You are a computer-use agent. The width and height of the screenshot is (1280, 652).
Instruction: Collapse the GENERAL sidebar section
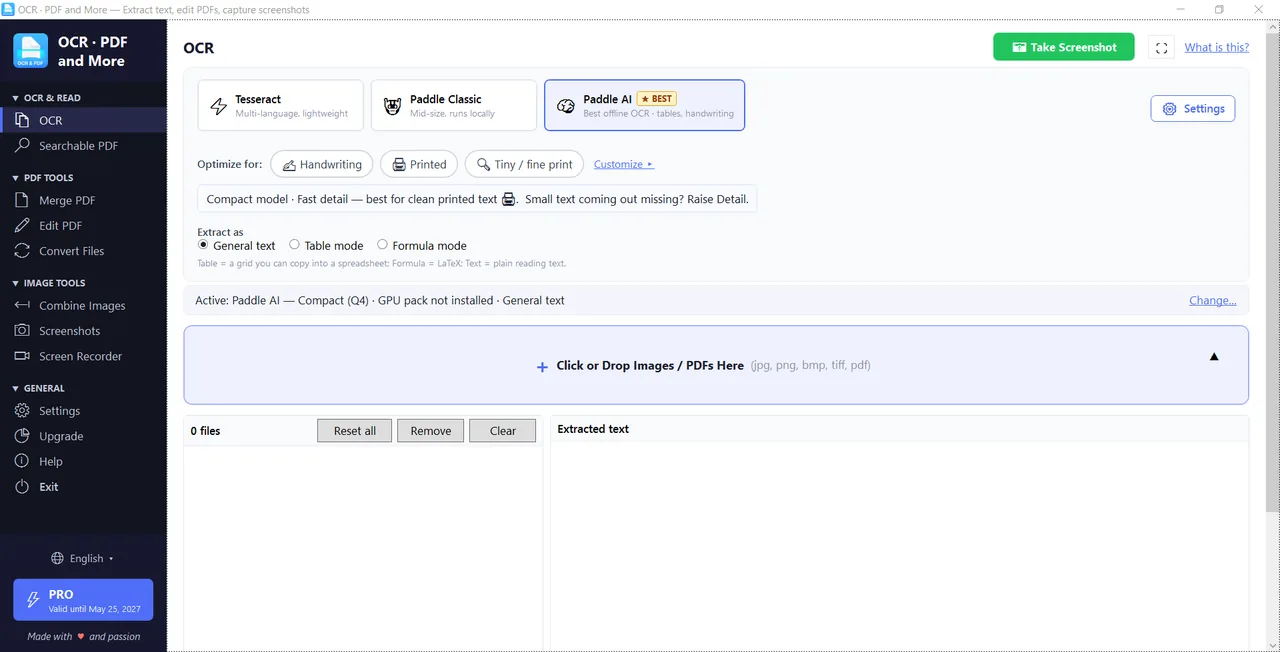(x=38, y=388)
